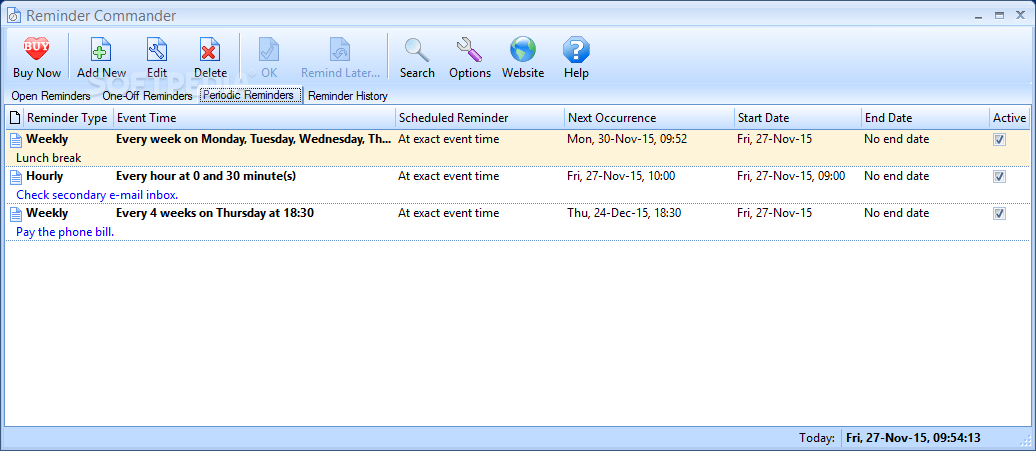Screen dimensions: 1036x451
Task: Click the status bar resize grip
Action: click(1025, 439)
